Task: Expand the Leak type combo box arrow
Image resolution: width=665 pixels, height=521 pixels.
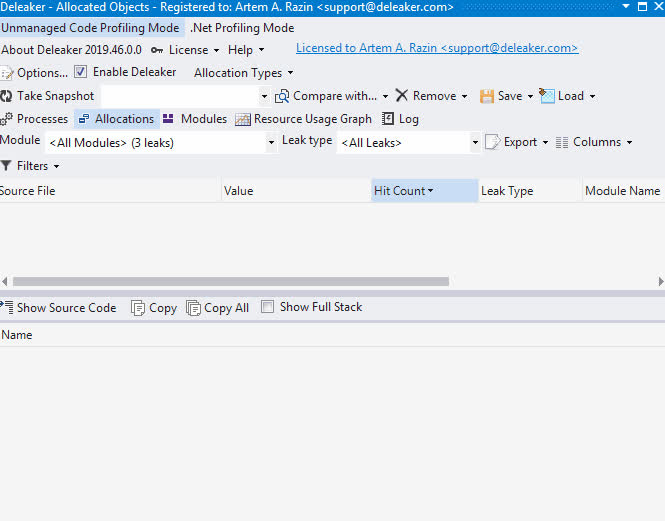Action: 475,143
